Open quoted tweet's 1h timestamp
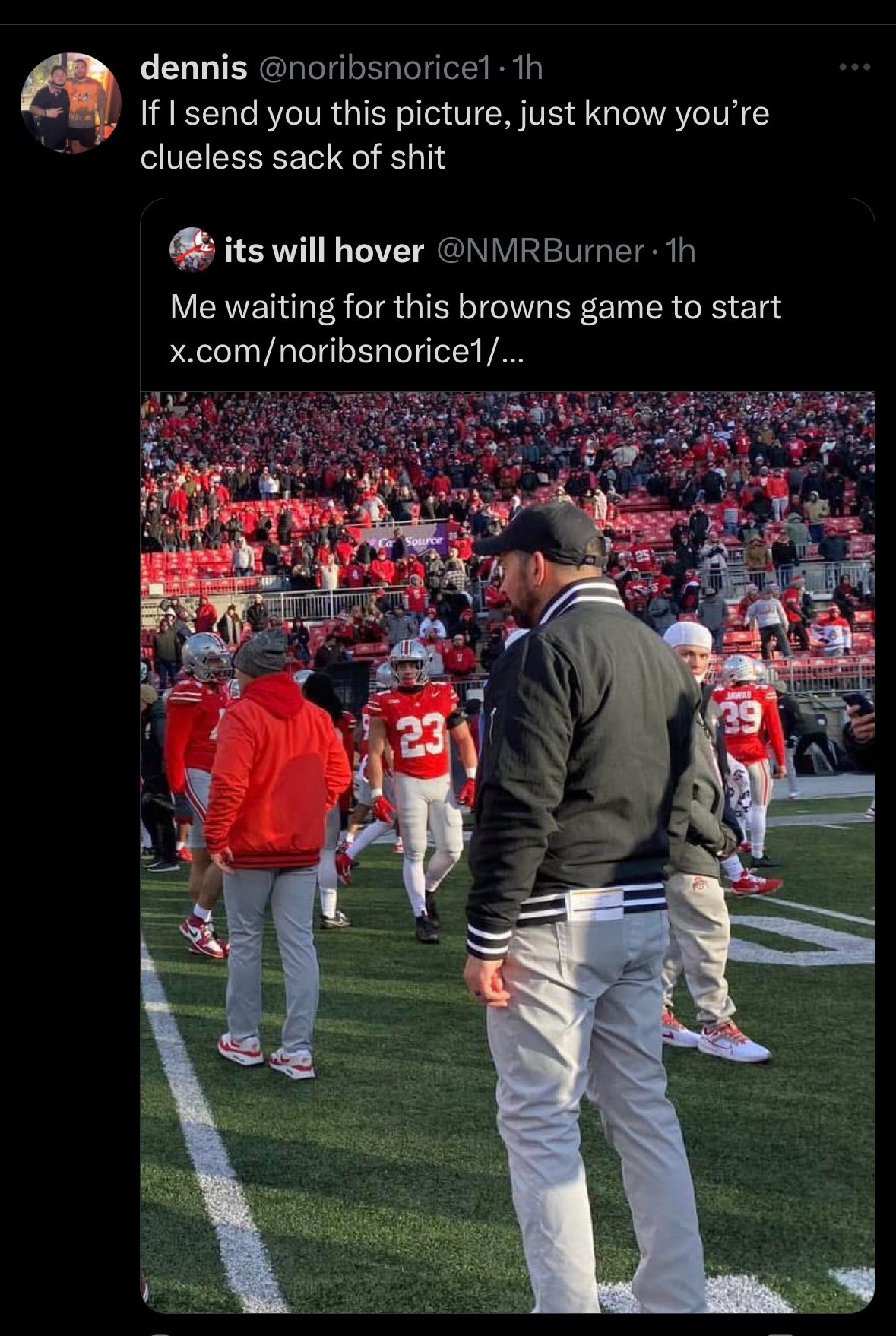 coord(679,250)
